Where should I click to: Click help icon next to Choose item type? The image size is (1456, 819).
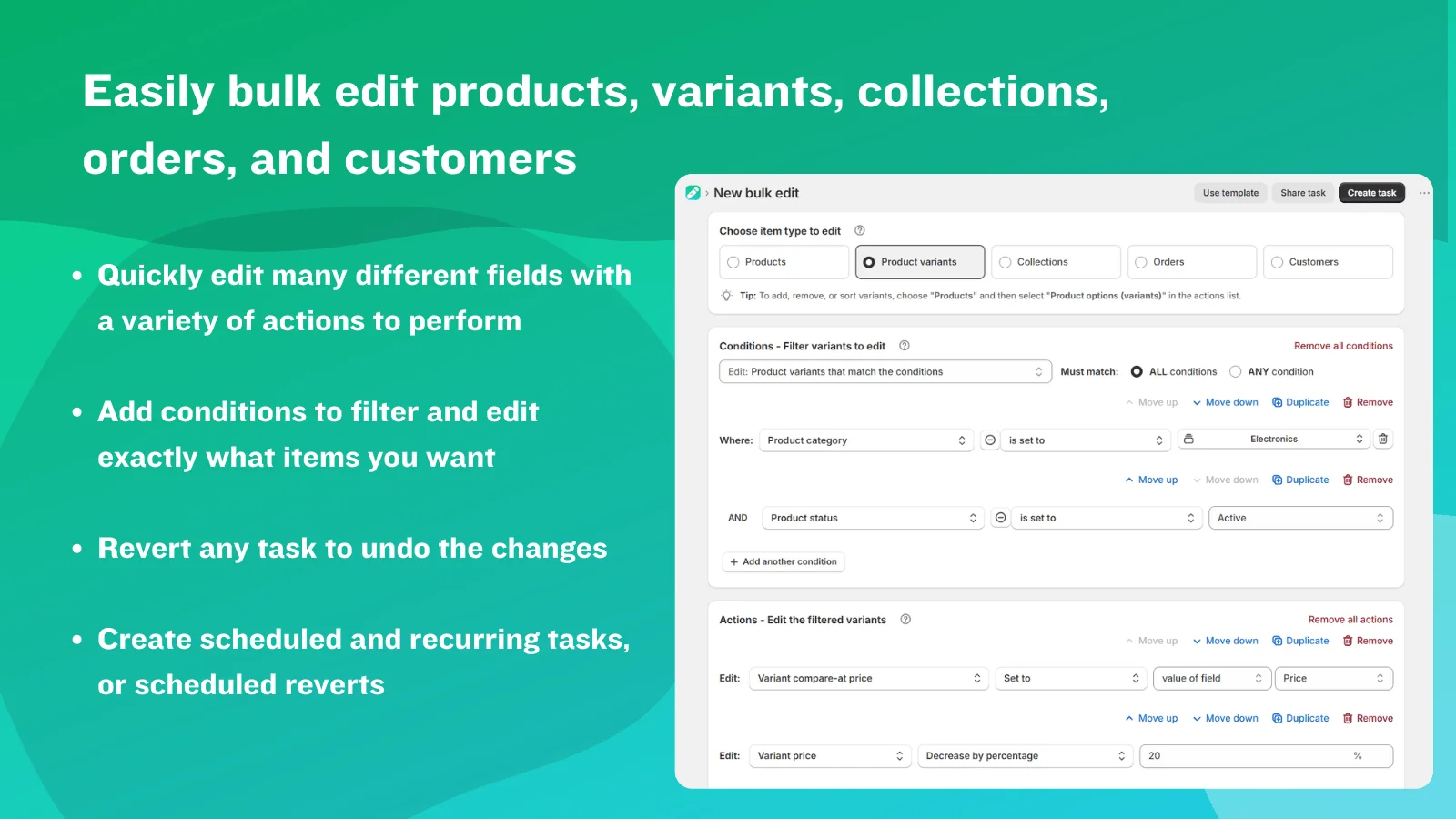click(860, 230)
